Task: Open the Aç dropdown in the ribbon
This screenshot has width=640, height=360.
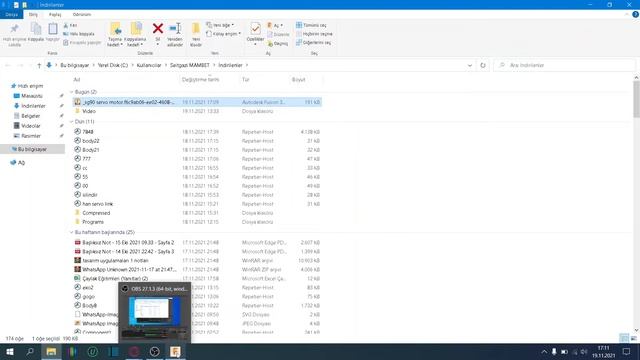Action: [275, 25]
